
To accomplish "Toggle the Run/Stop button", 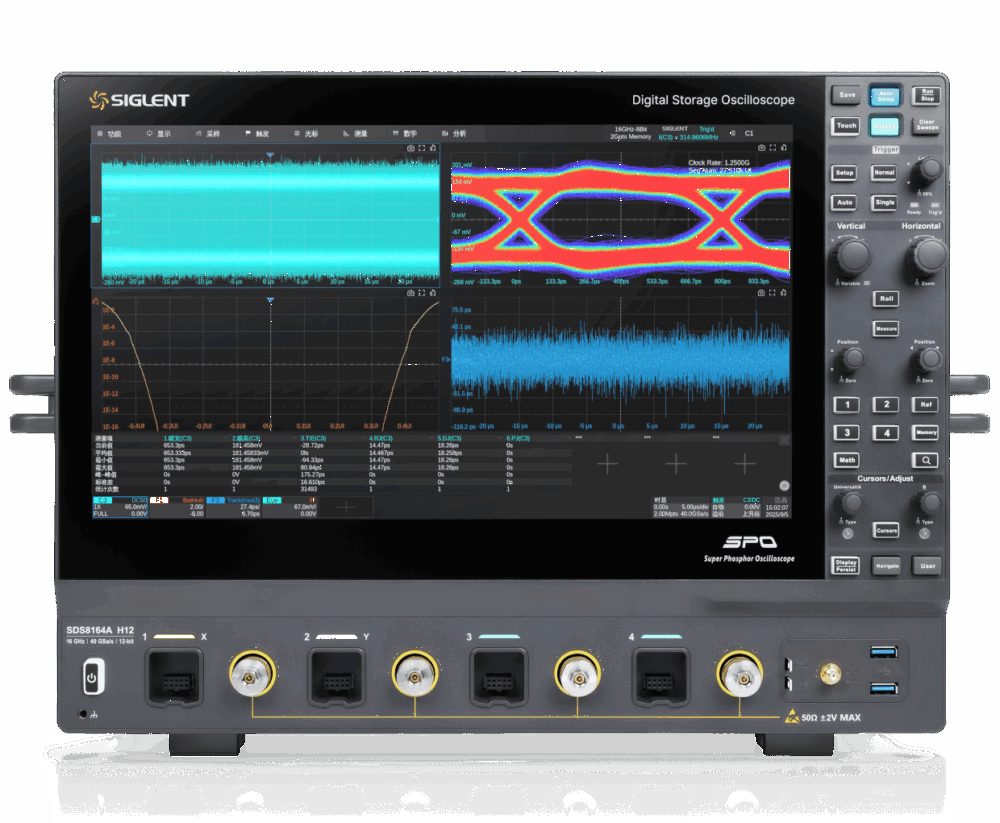I will point(925,95).
